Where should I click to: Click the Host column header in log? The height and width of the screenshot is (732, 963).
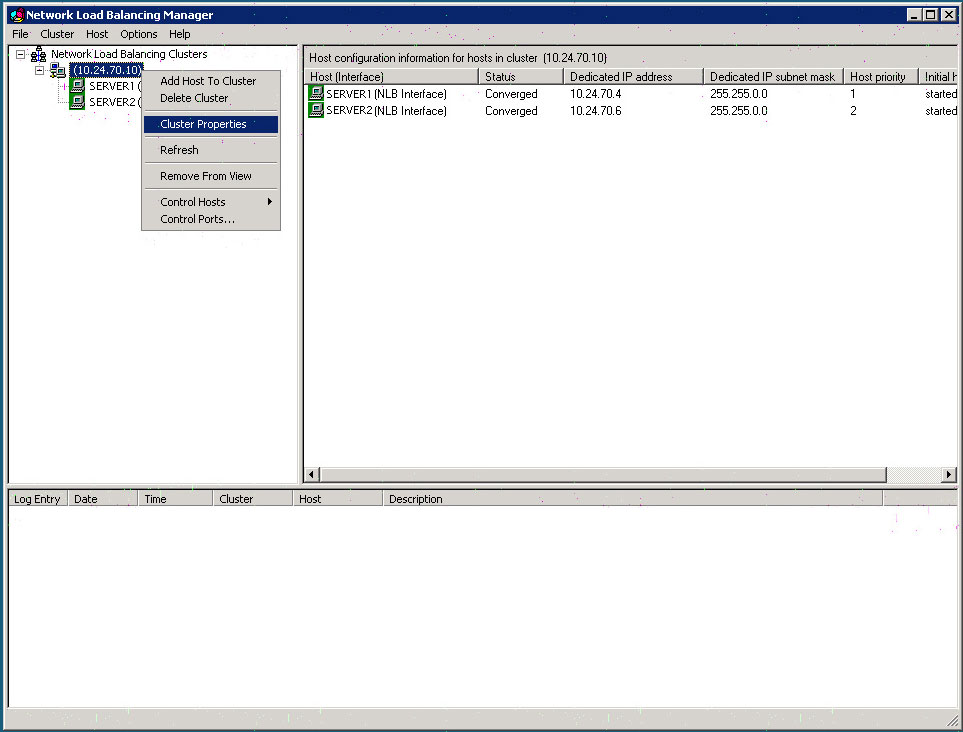click(338, 499)
